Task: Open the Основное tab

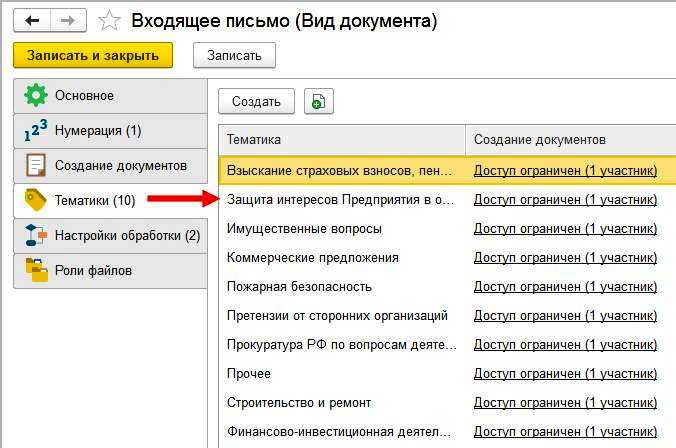Action: pos(110,96)
